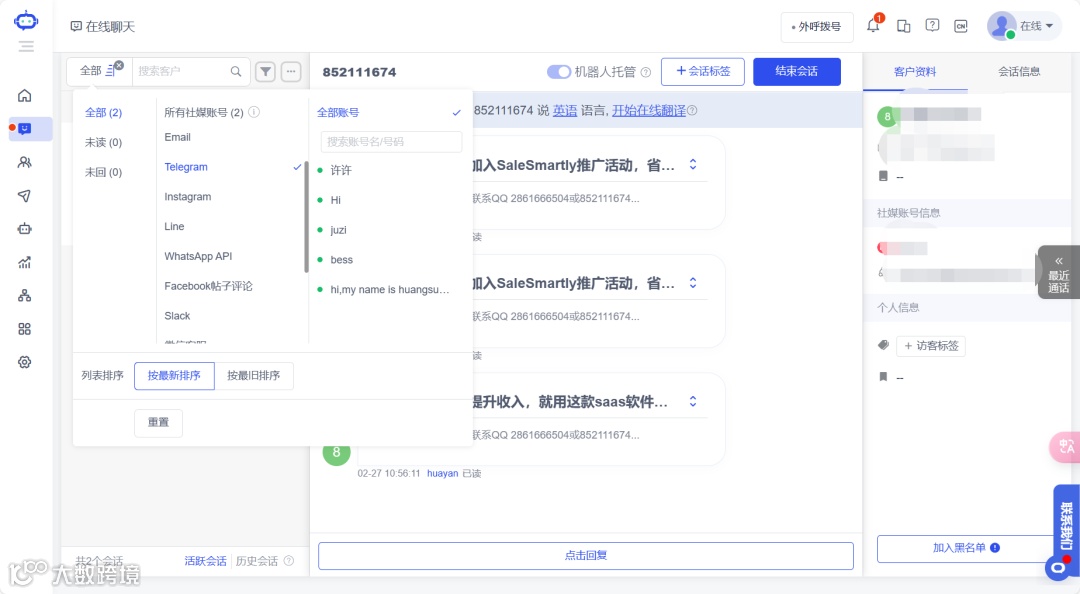Click info icon beside 所有社媒账号
1080x594 pixels.
tap(254, 112)
